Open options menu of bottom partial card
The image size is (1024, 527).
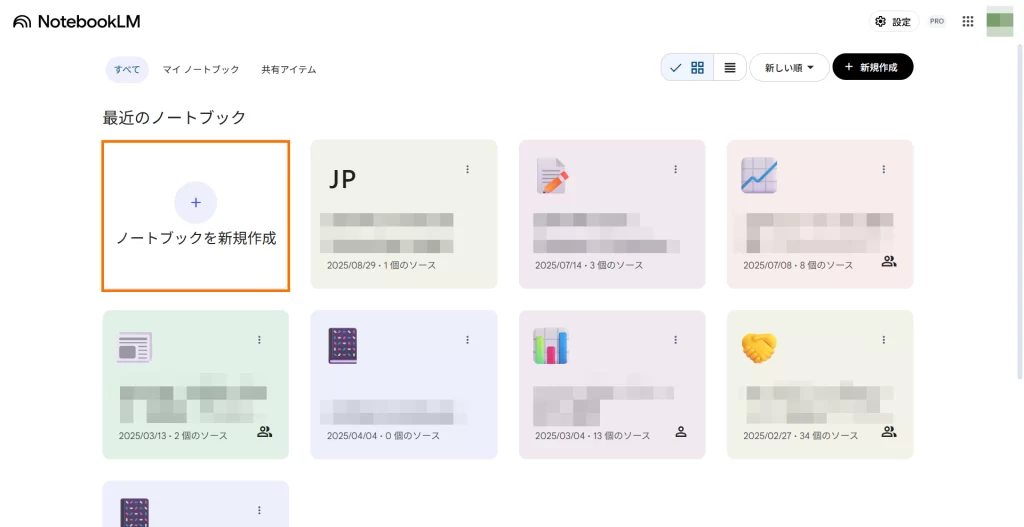259,510
